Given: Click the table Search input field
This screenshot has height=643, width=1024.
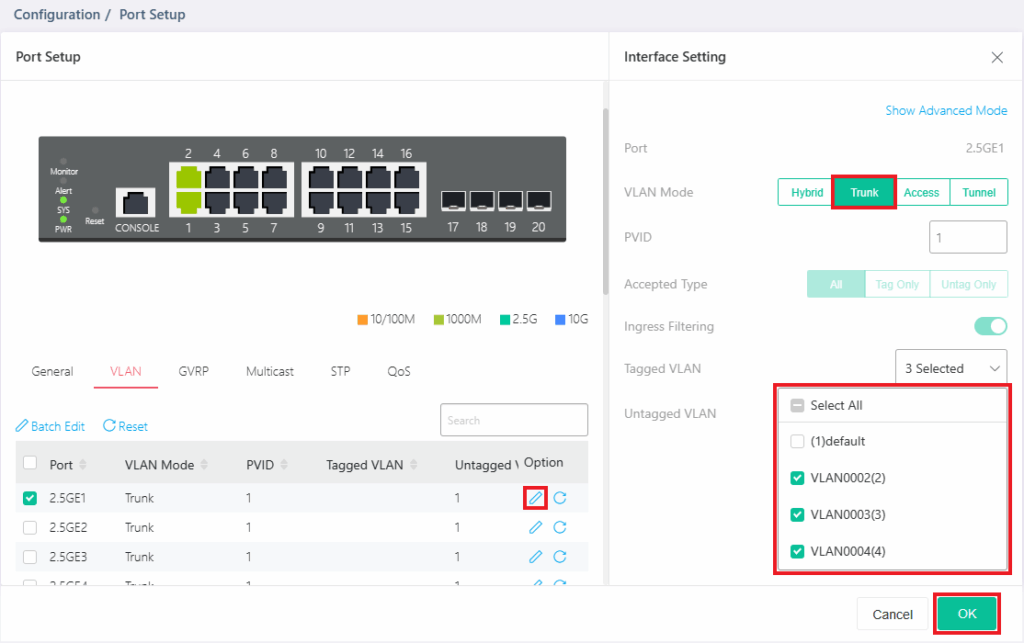Looking at the screenshot, I should coord(514,421).
